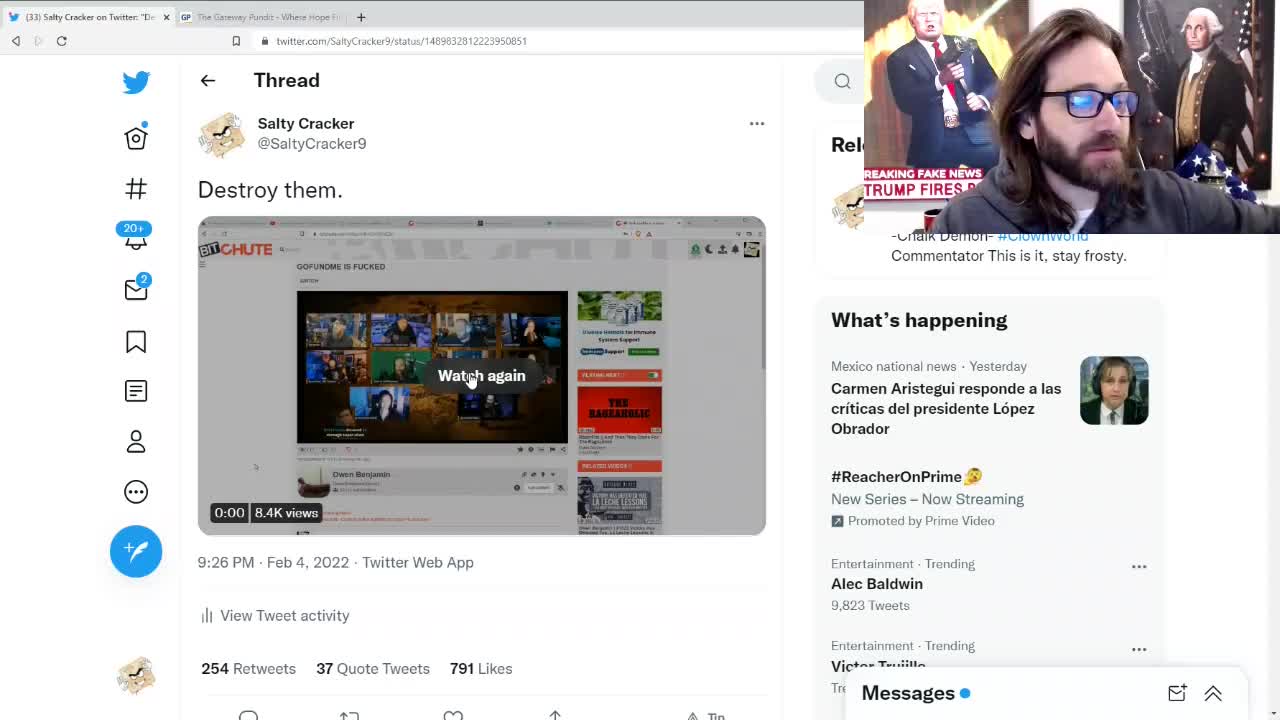The height and width of the screenshot is (720, 1280).
Task: Click the bookmark icon in address bar
Action: pos(236,41)
